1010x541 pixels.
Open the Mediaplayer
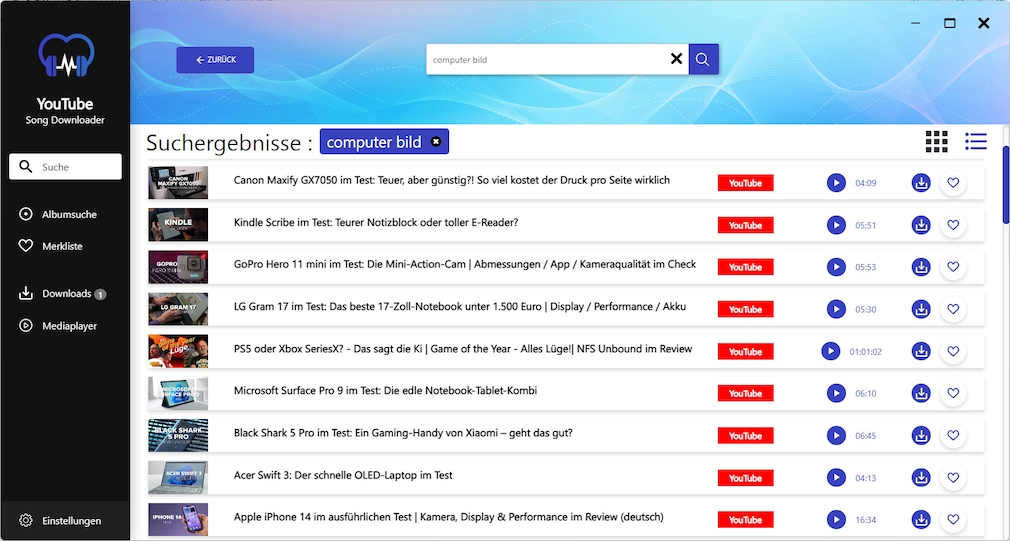[68, 326]
